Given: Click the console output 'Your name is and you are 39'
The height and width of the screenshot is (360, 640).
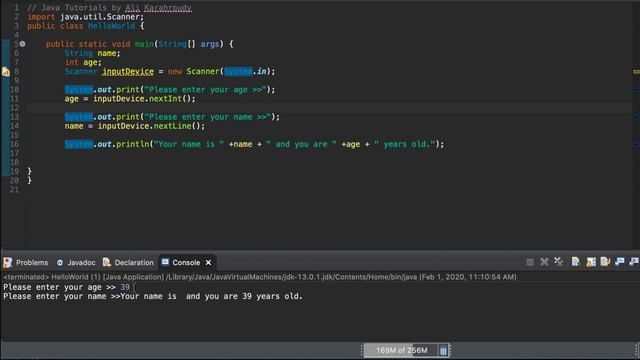Looking at the screenshot, I should 211,296.
